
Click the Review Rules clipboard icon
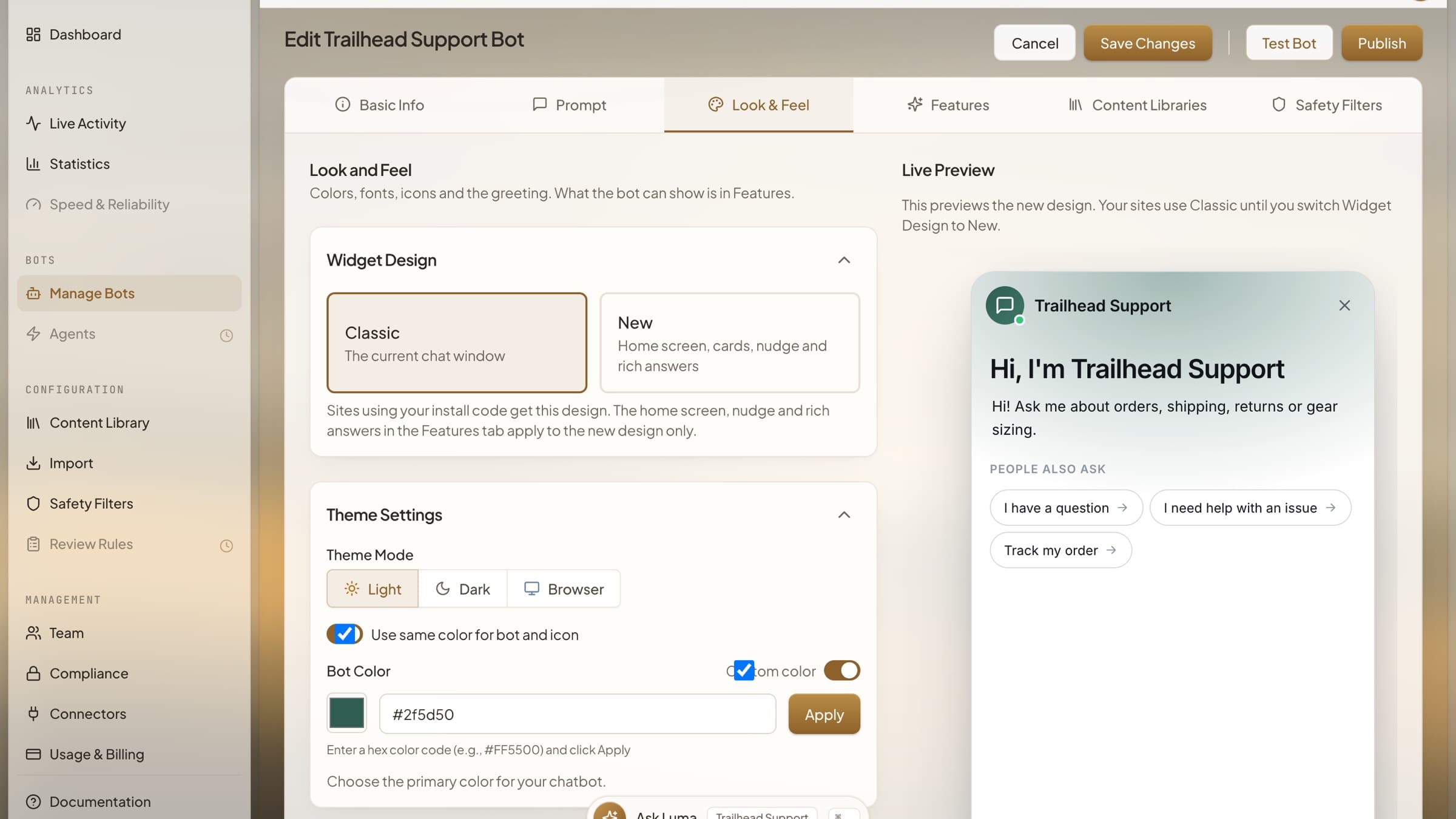tap(33, 544)
